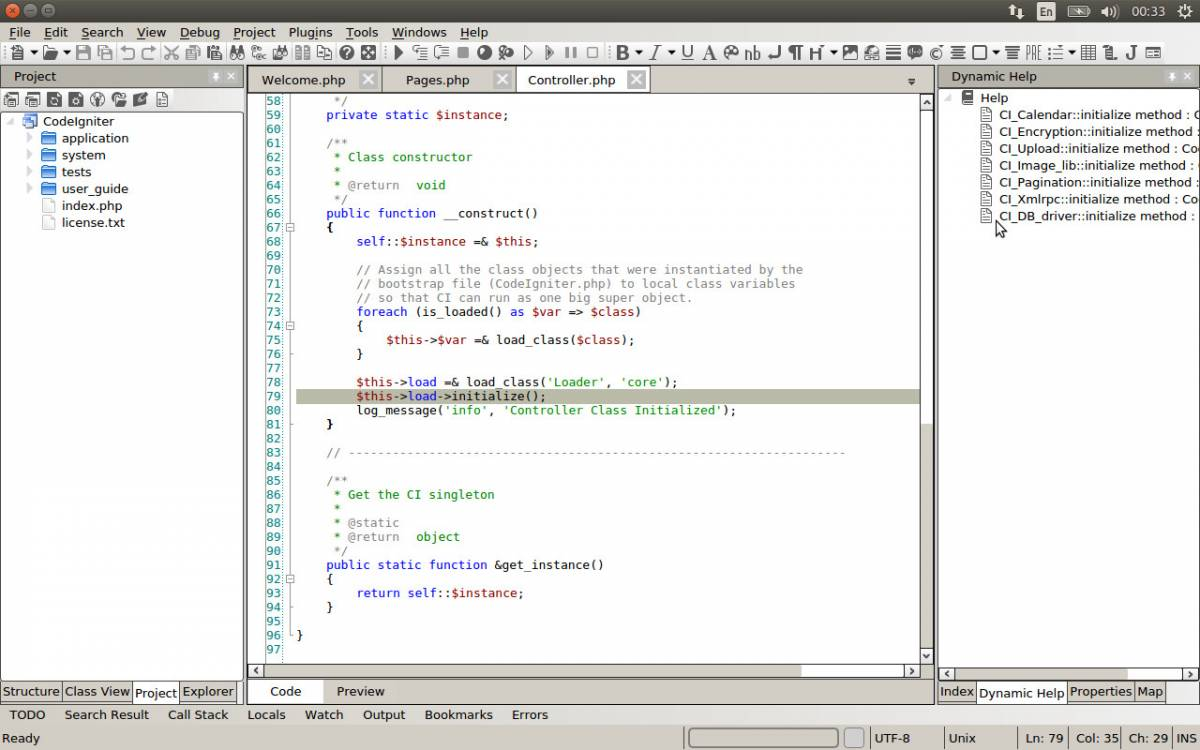Open the Debug menu

[199, 32]
